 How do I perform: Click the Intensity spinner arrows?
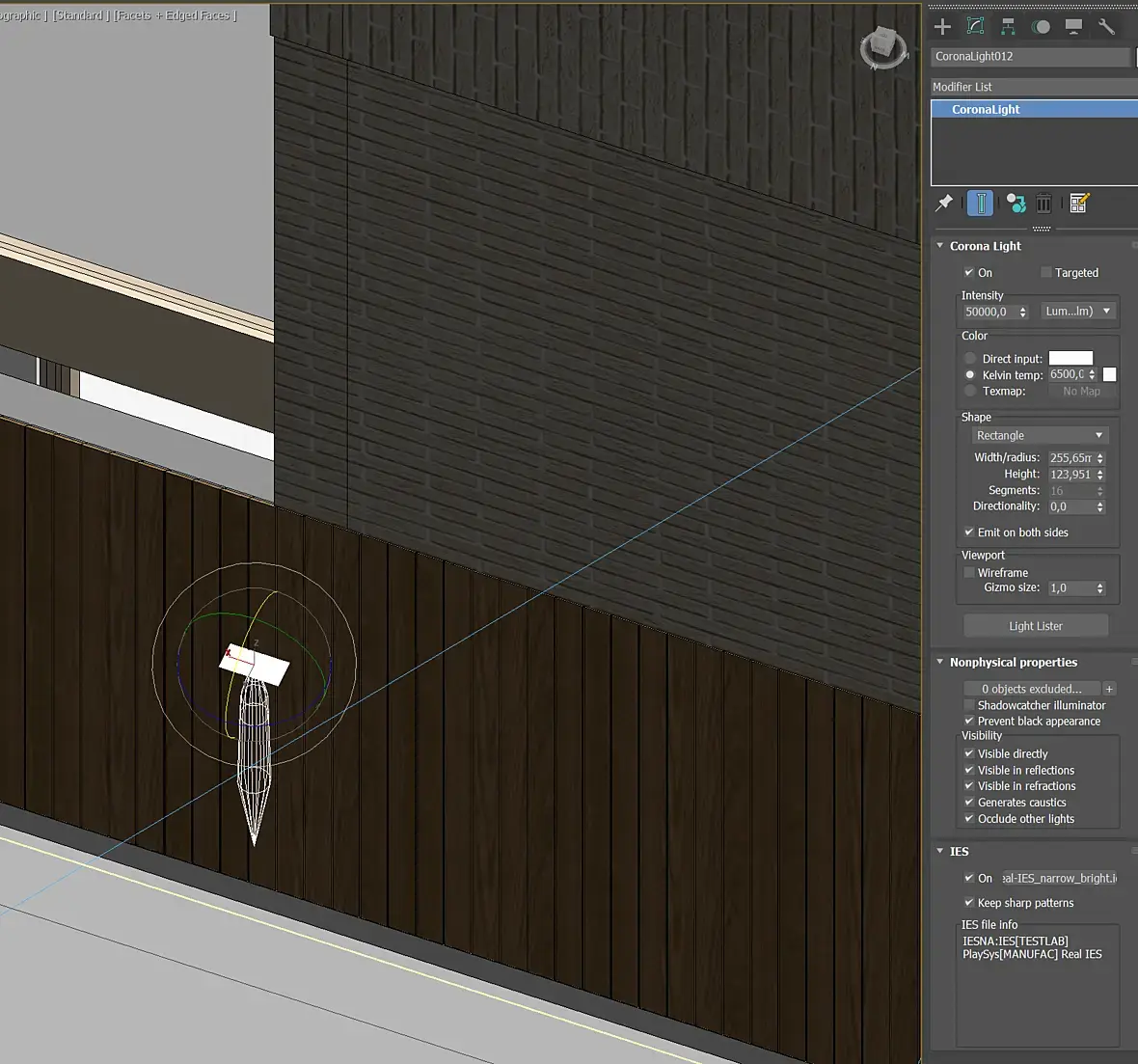1022,312
